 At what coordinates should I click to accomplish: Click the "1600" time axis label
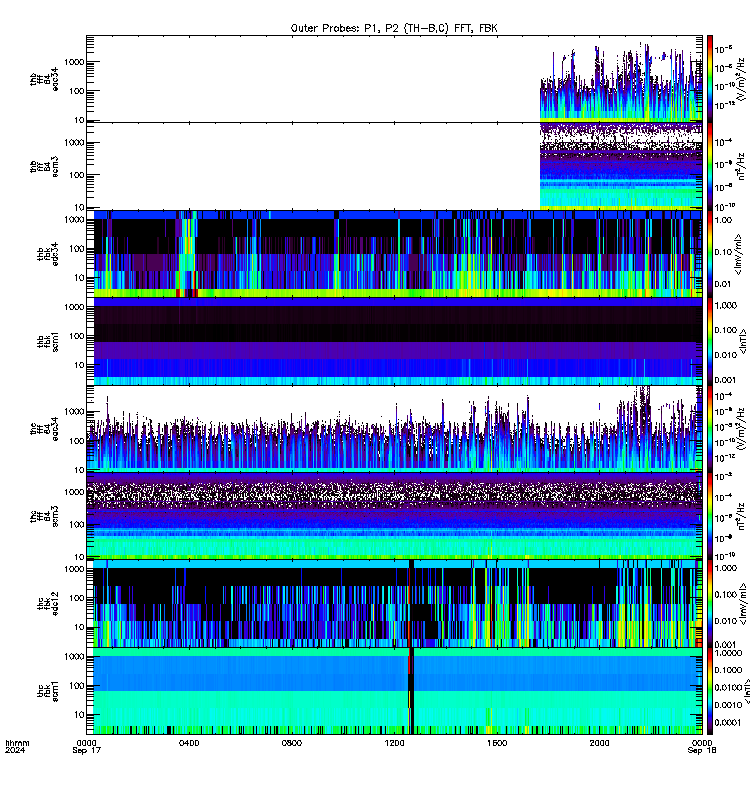497,743
